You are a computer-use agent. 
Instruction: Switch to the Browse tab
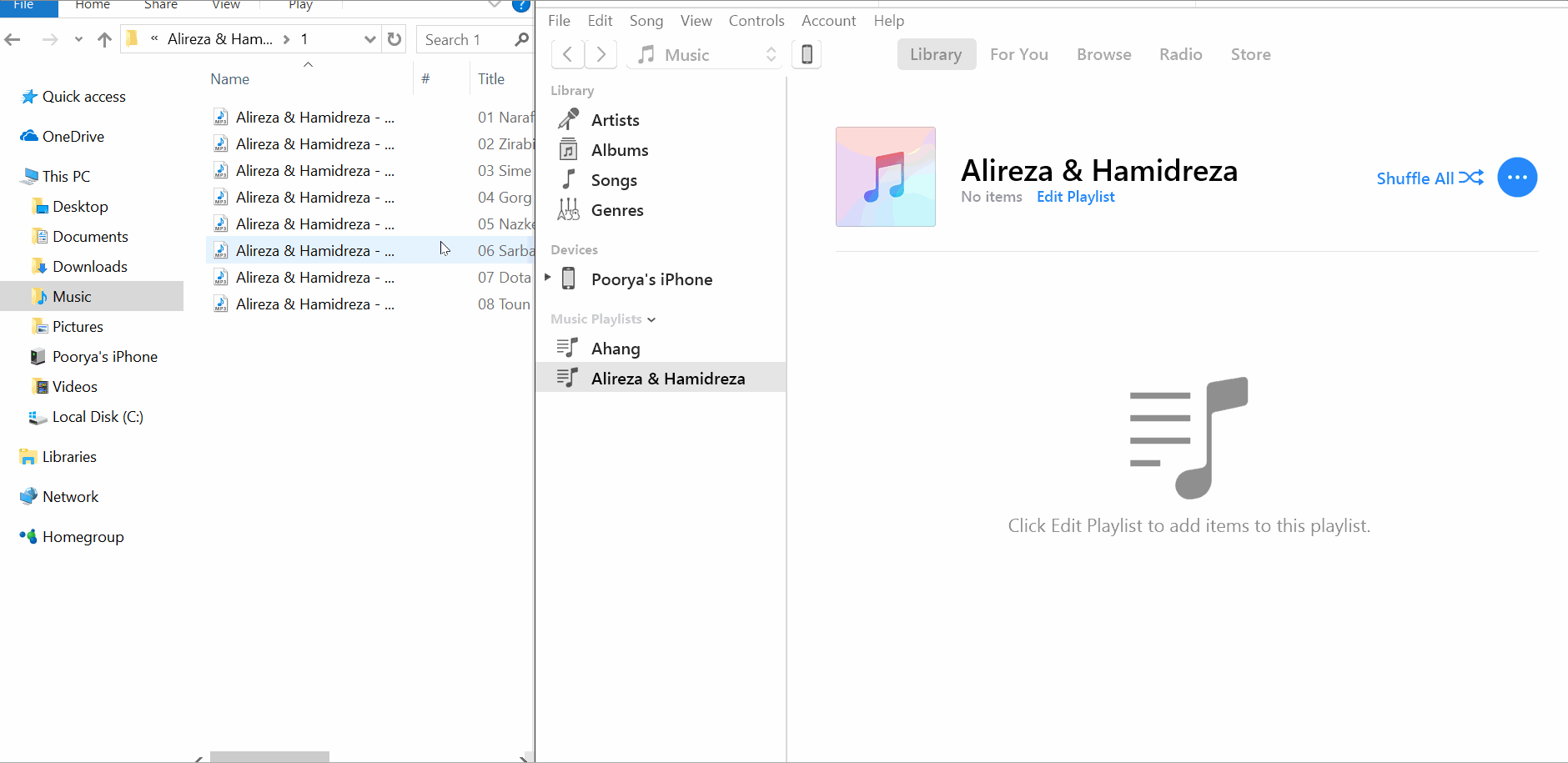click(x=1104, y=54)
